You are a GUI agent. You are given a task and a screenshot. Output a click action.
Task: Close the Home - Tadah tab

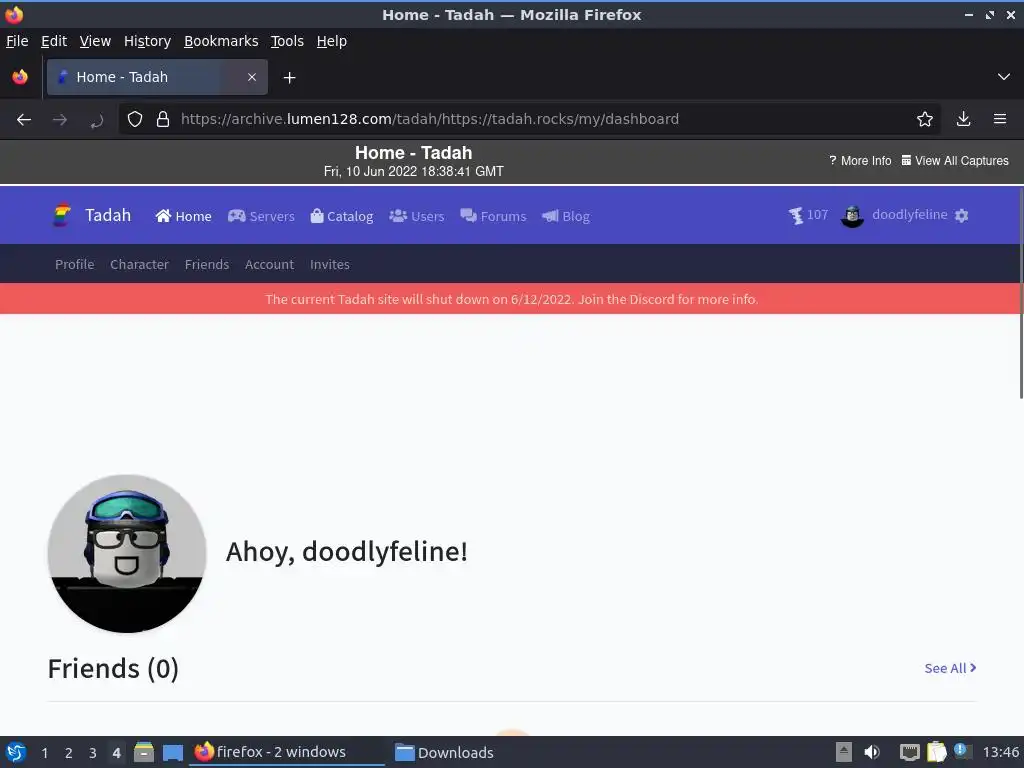tap(251, 77)
